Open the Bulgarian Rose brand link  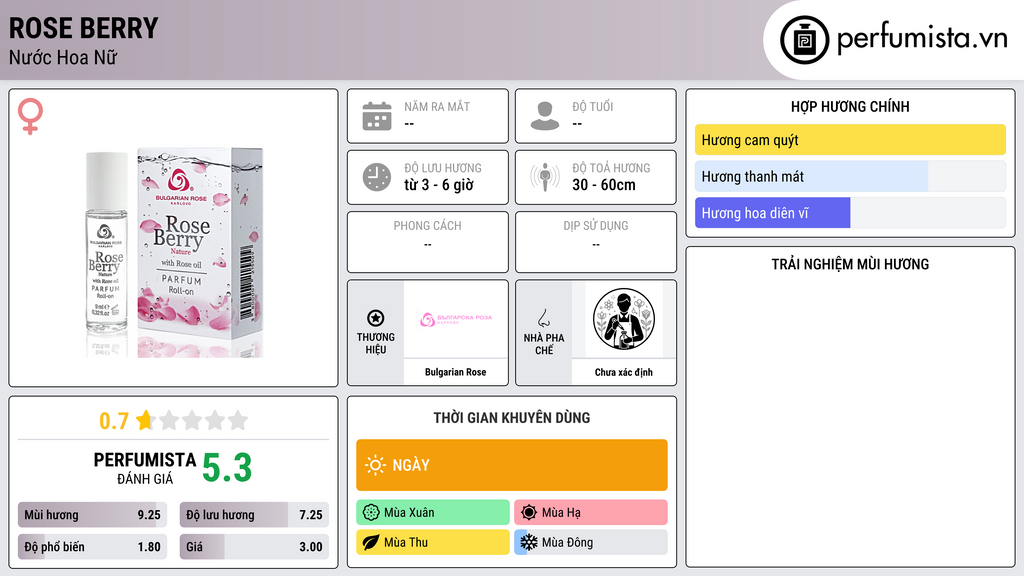coord(456,372)
